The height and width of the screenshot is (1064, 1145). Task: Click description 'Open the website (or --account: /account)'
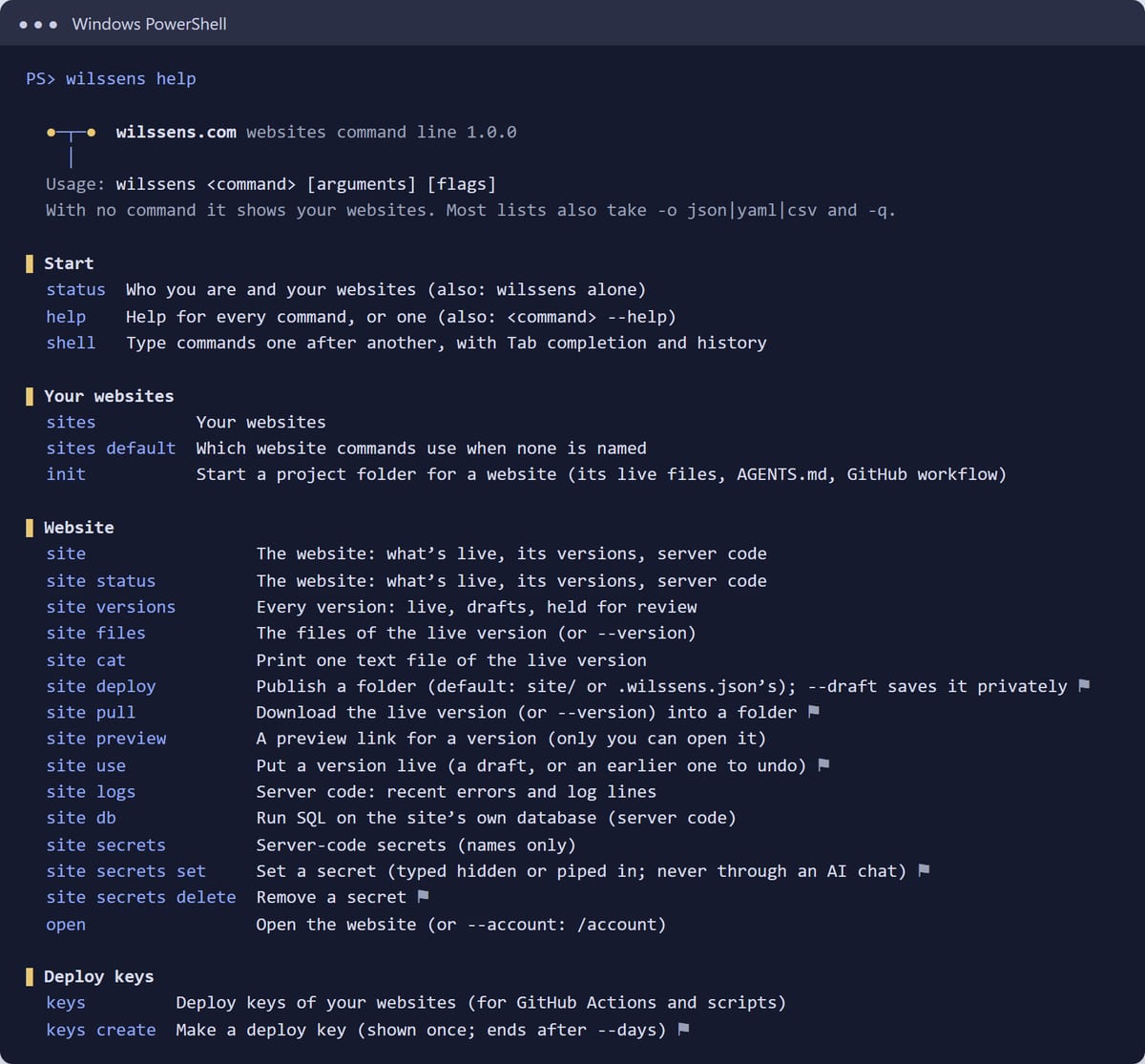461,924
